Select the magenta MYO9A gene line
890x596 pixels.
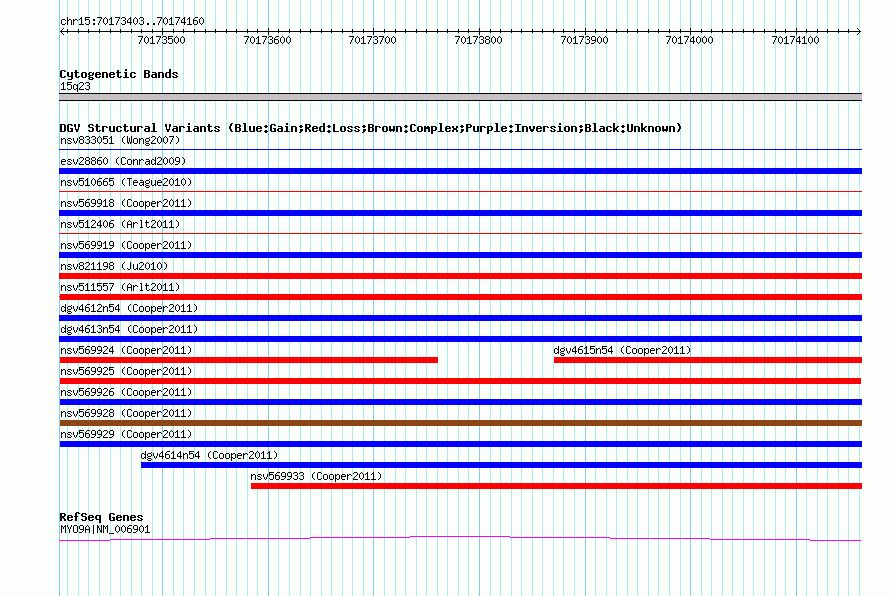tap(460, 538)
